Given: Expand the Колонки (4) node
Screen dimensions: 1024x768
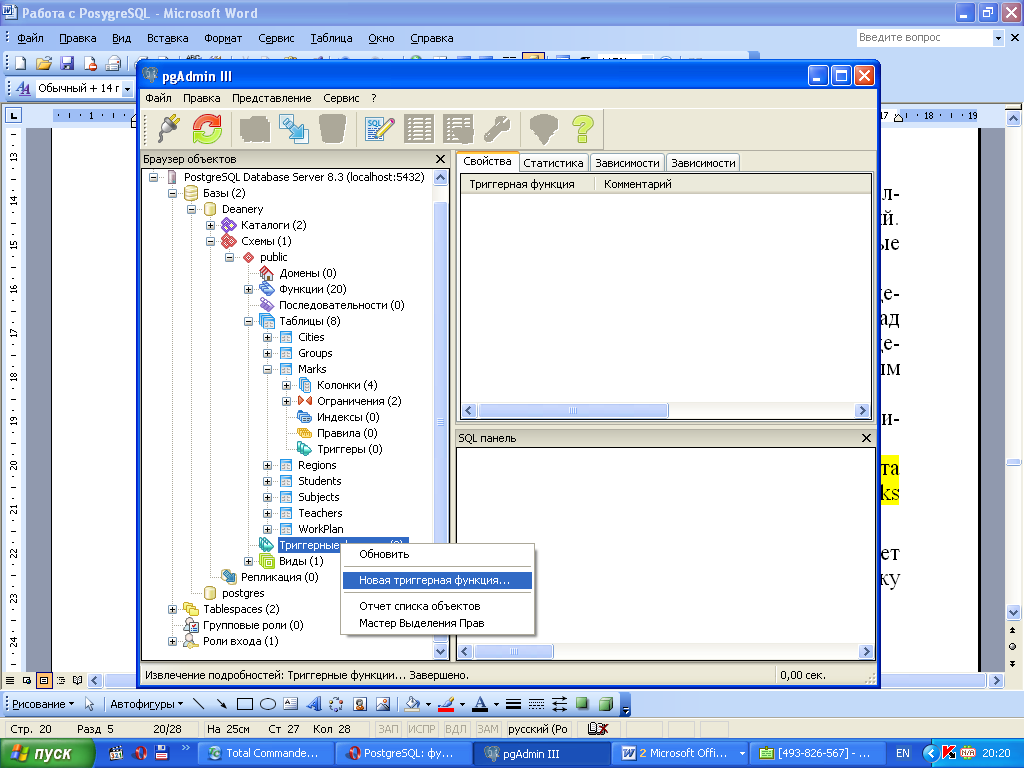Looking at the screenshot, I should point(286,385).
